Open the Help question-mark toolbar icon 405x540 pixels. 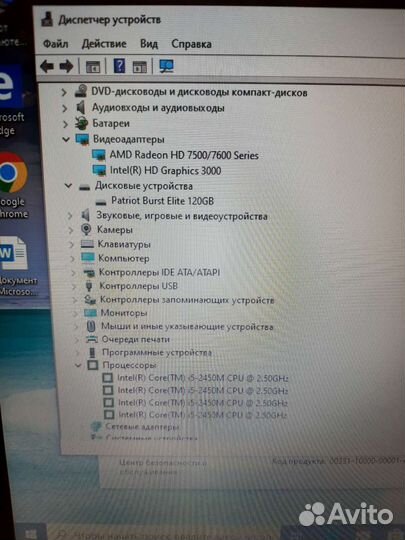tap(119, 66)
